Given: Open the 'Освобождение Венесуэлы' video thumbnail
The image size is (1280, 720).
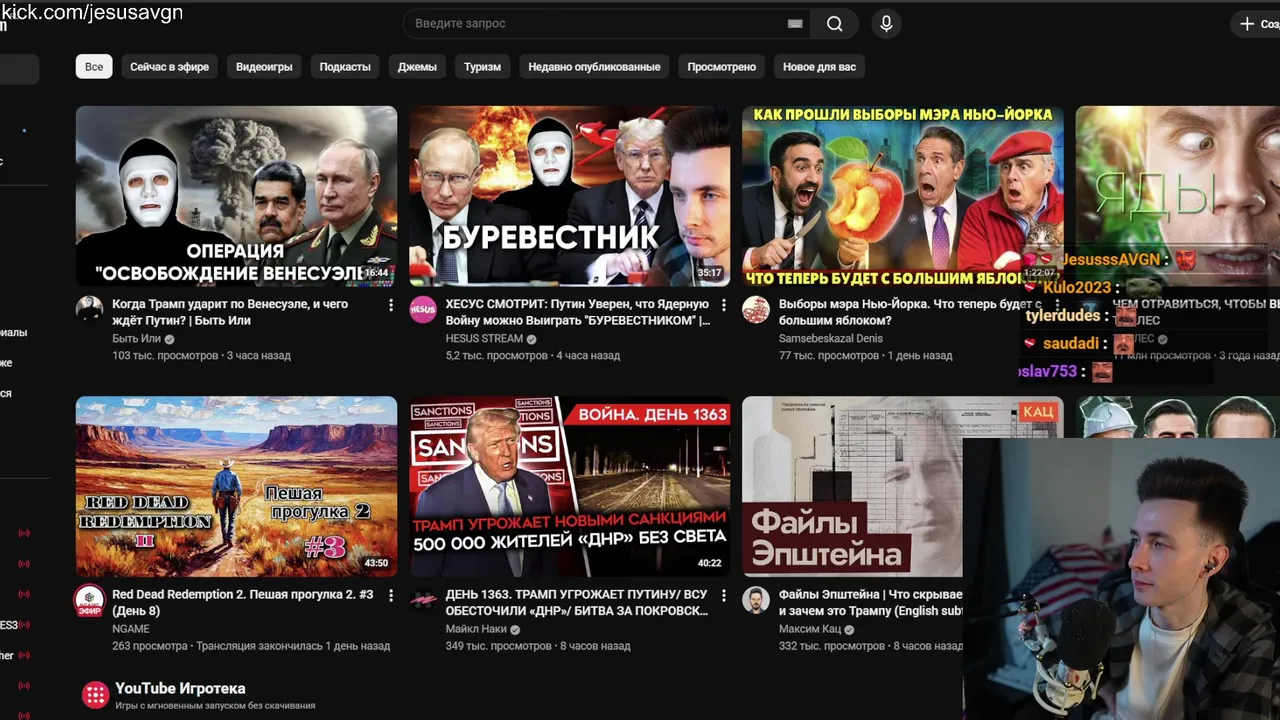Looking at the screenshot, I should point(236,196).
